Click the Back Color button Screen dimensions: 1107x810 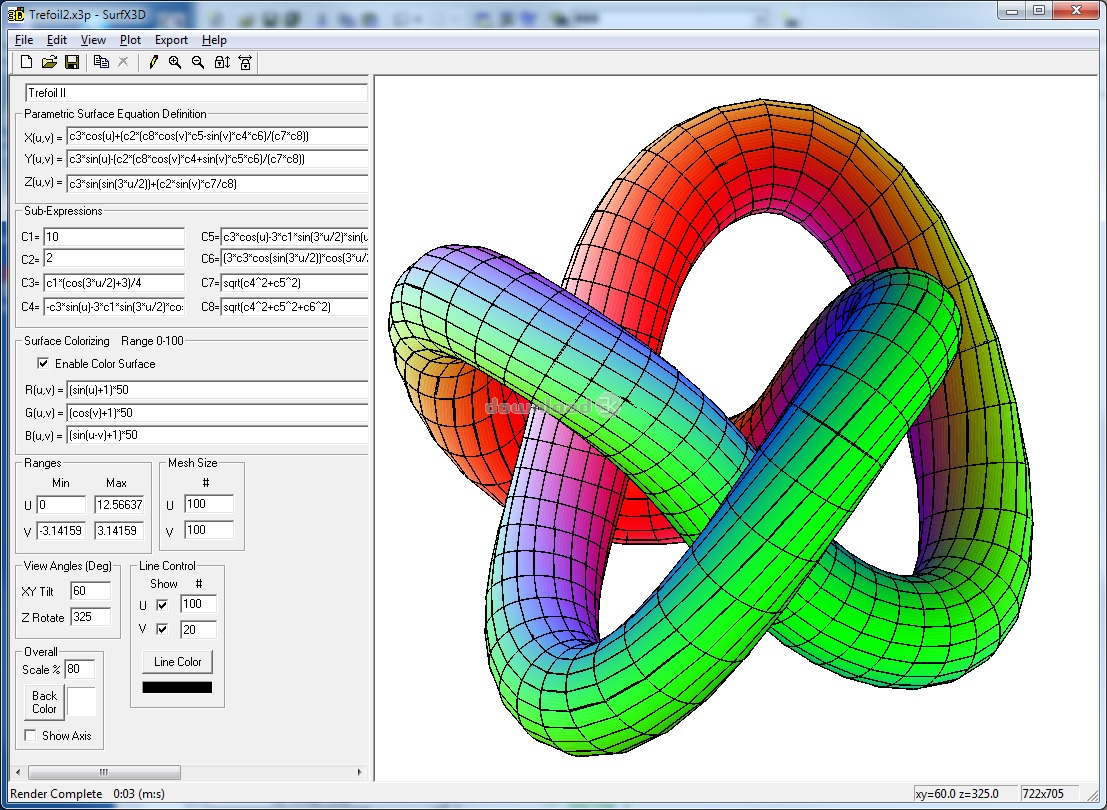[x=44, y=702]
